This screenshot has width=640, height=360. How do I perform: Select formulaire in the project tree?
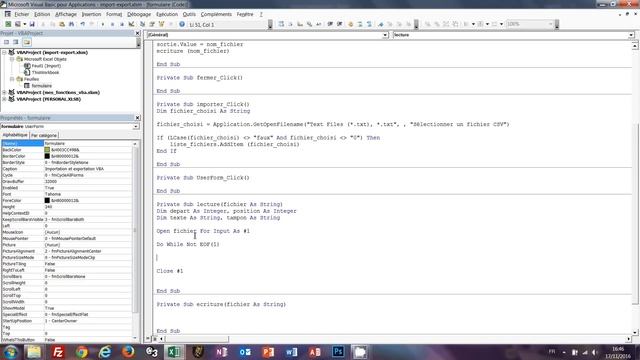pyautogui.click(x=41, y=86)
